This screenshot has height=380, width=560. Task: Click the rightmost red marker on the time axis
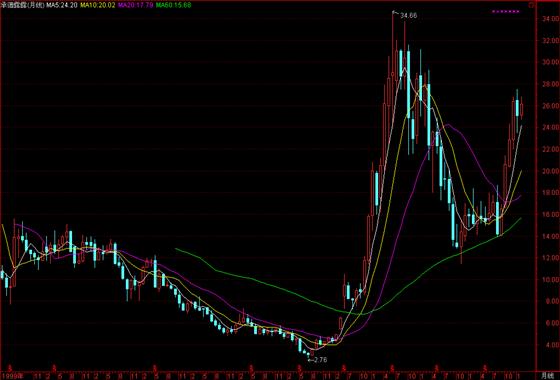485,367
